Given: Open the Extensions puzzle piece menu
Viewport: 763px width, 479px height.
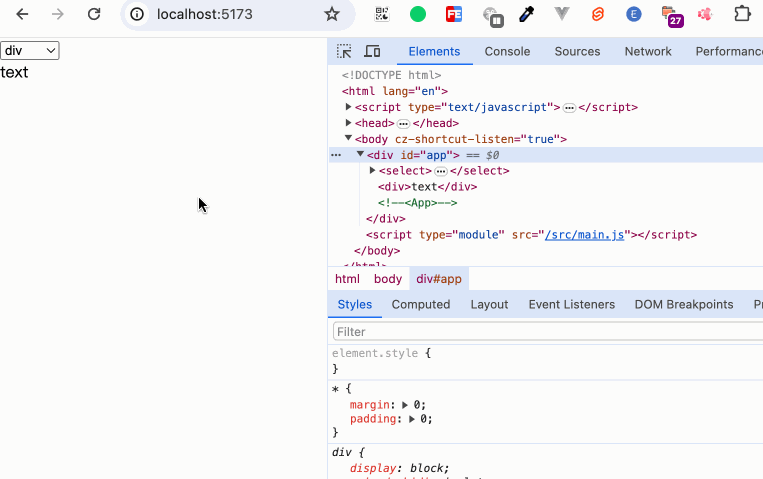Looking at the screenshot, I should point(742,14).
